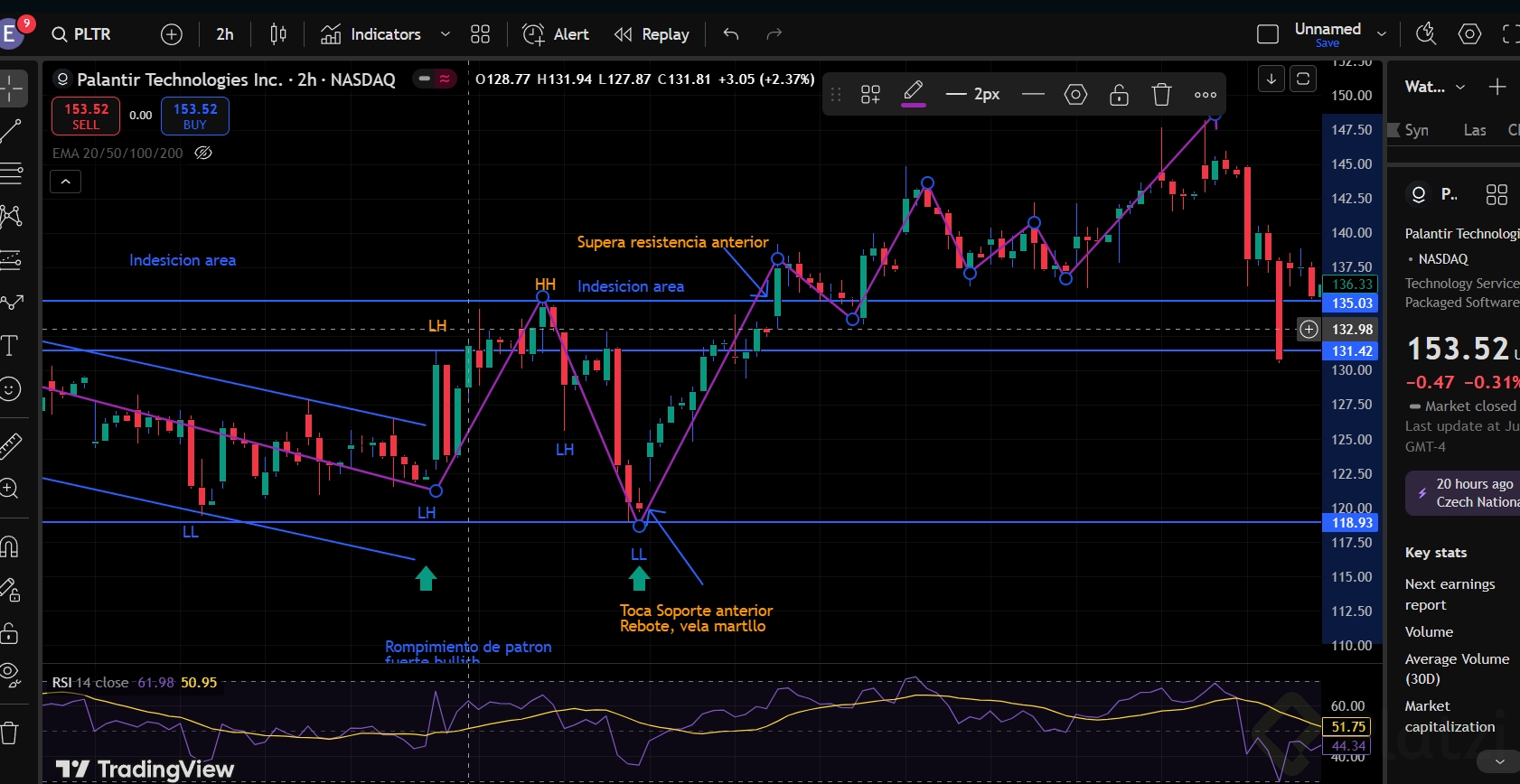Open the Fibonacci retracement tools

11,173
